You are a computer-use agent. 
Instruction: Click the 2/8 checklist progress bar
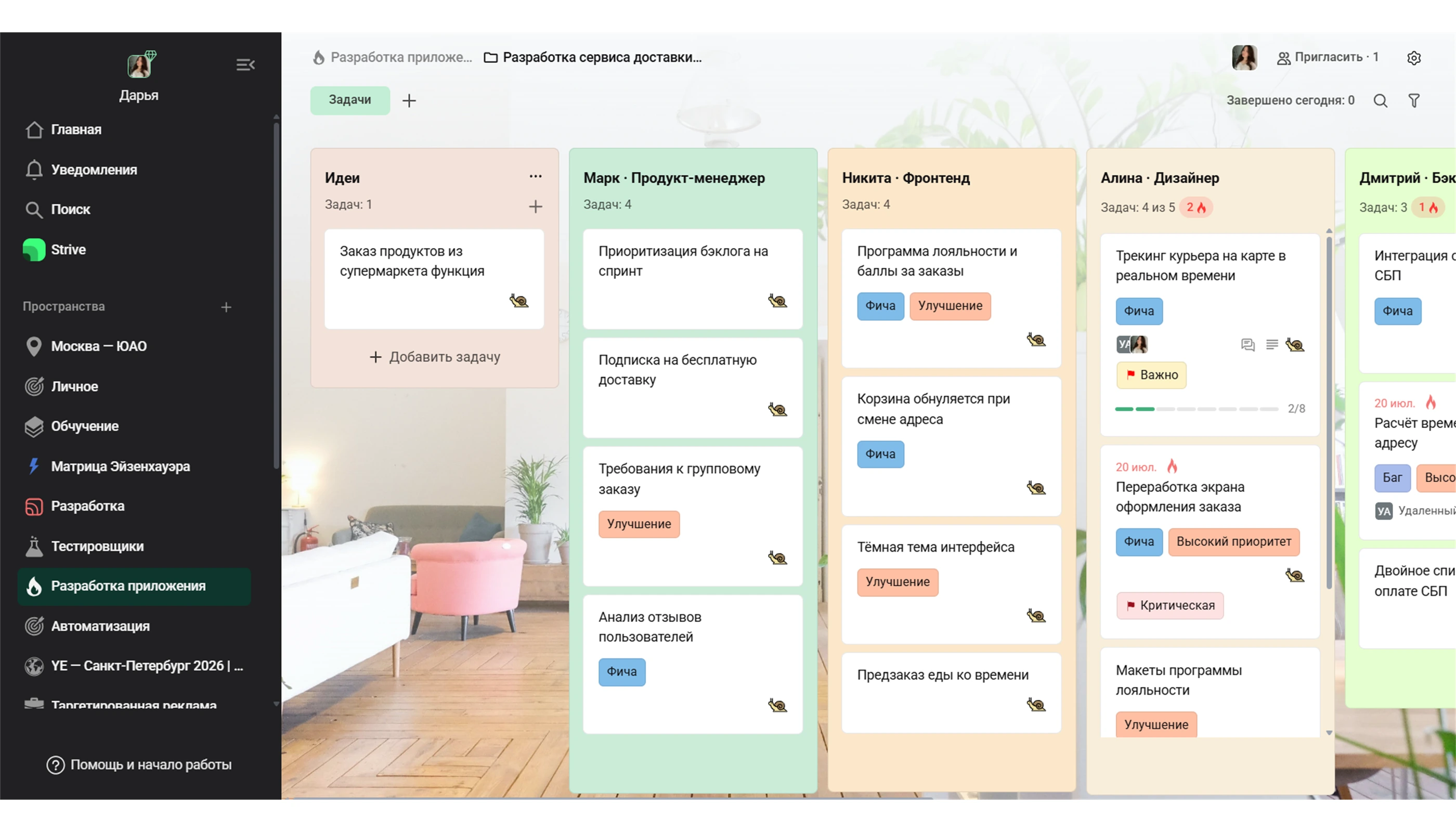click(1197, 409)
